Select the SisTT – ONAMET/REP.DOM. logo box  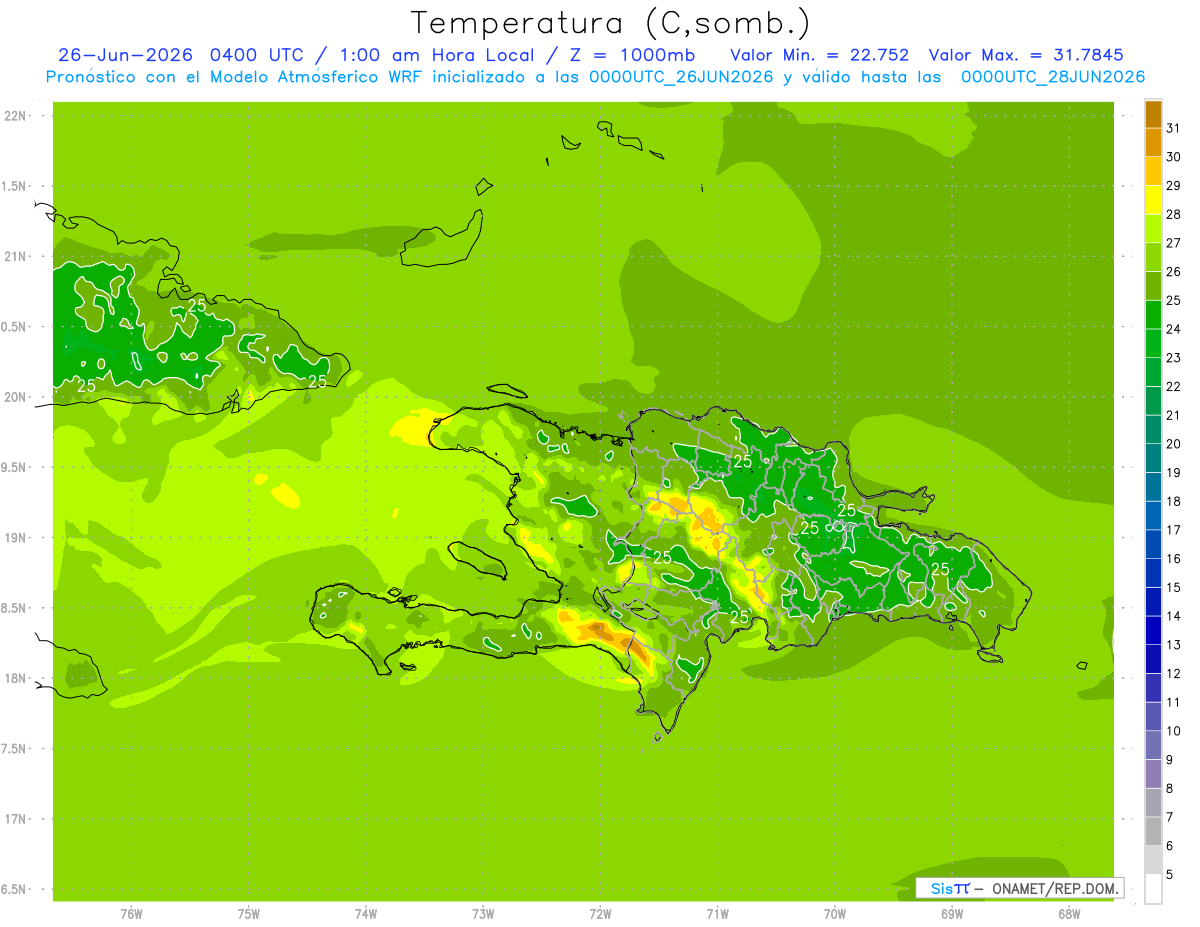(1019, 888)
